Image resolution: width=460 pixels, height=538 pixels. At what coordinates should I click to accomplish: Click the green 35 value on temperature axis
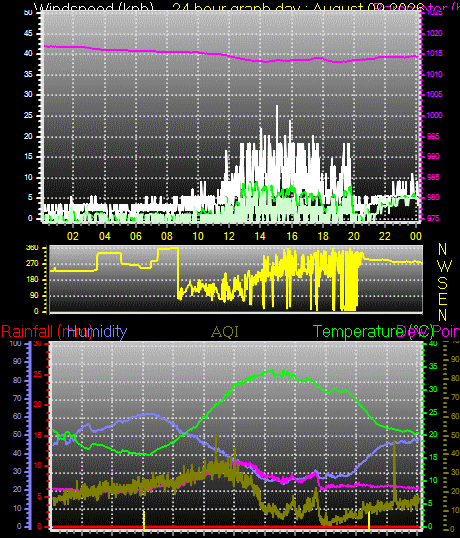point(433,366)
